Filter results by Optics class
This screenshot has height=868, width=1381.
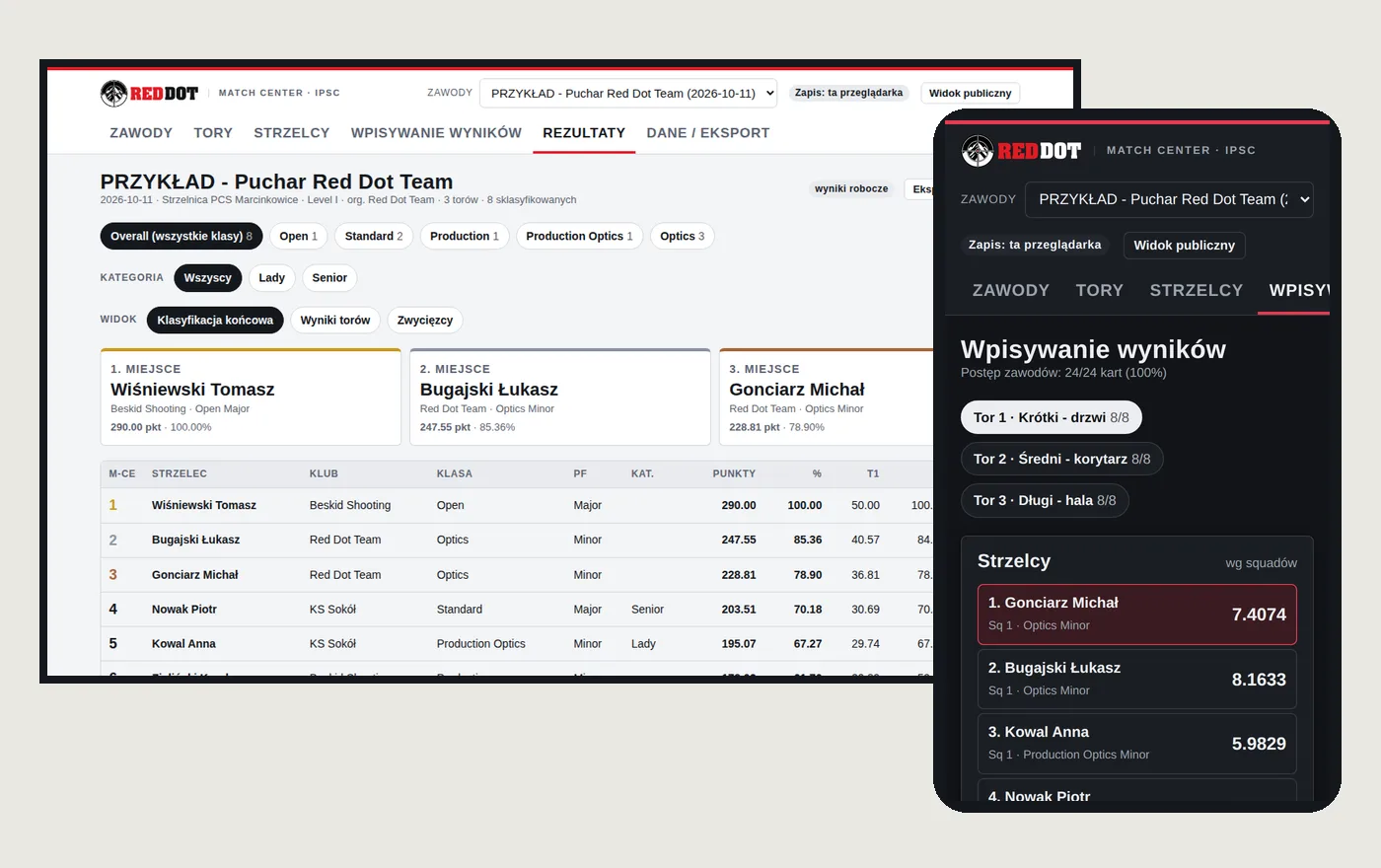tap(683, 236)
